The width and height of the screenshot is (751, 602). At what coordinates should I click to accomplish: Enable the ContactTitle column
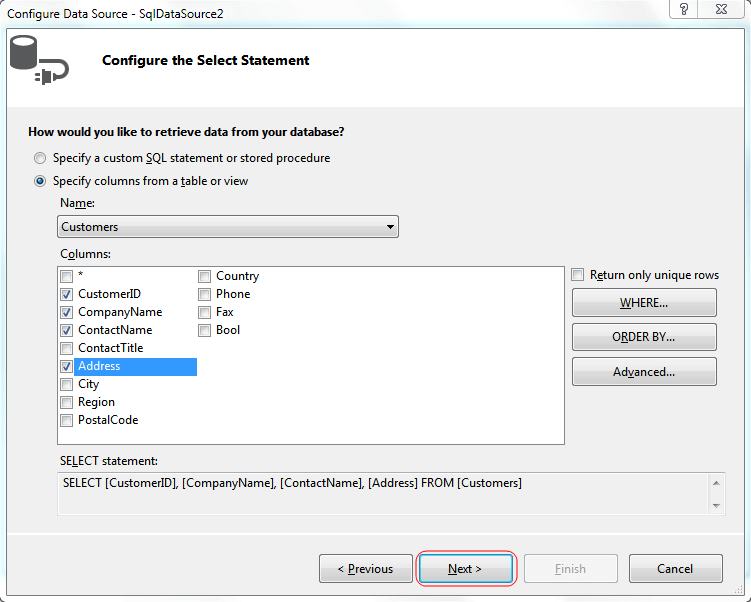[x=66, y=348]
